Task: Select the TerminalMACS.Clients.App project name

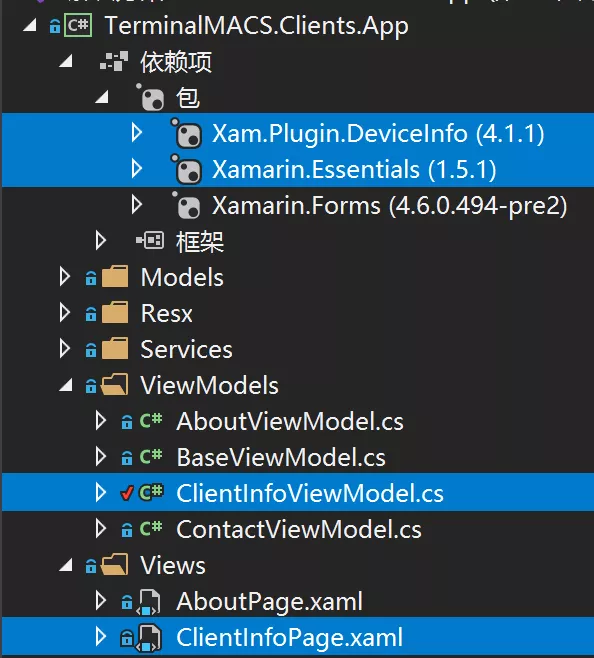Action: pos(256,26)
